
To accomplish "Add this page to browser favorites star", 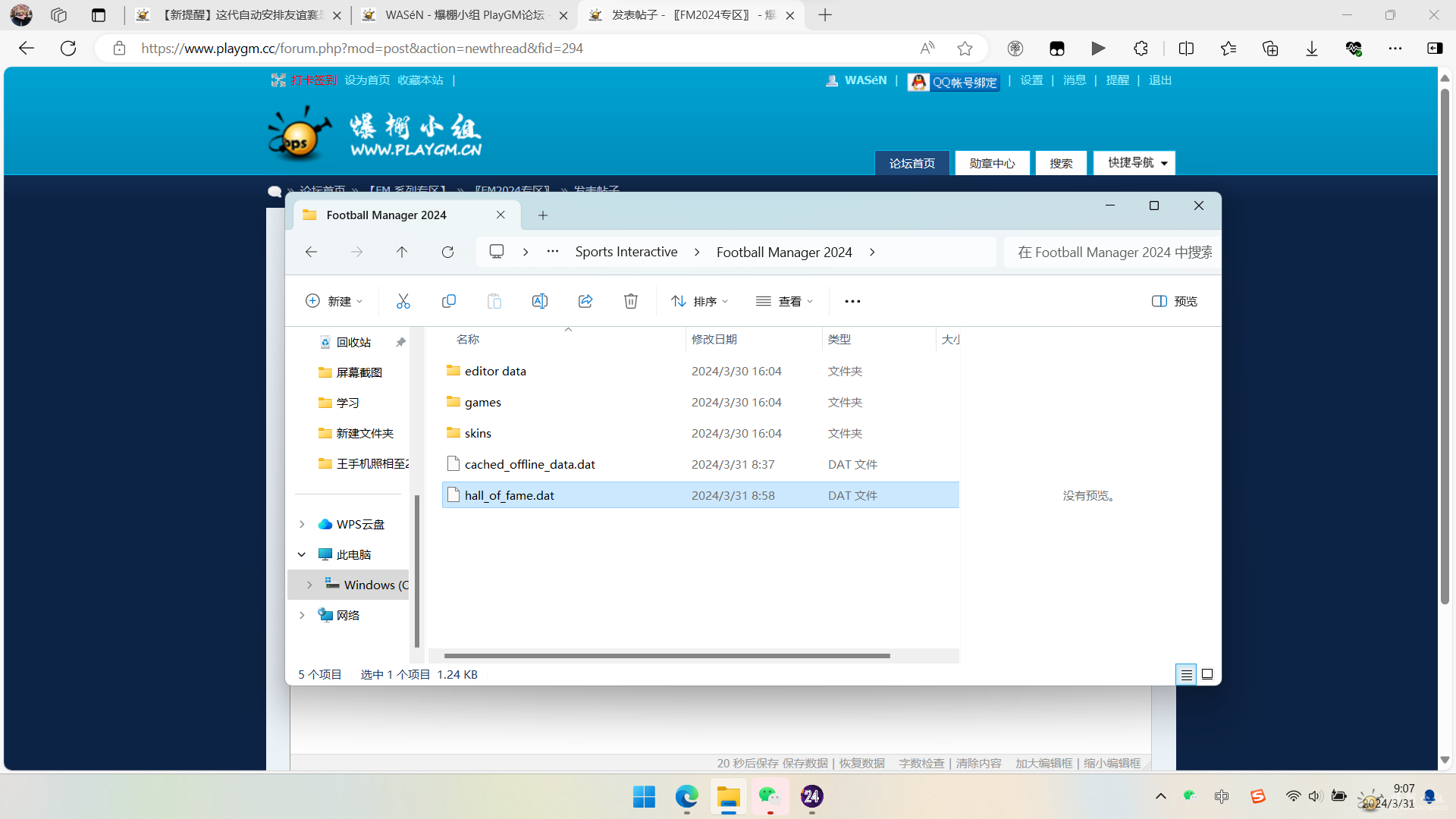I will (x=965, y=49).
